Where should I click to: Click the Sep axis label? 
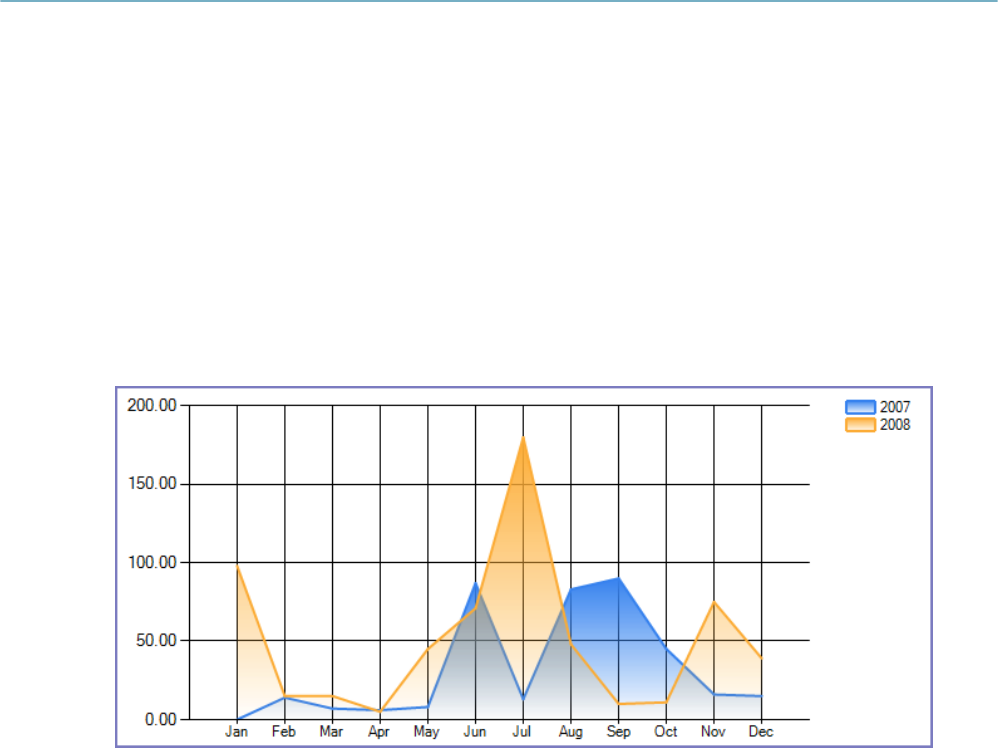pyautogui.click(x=618, y=732)
